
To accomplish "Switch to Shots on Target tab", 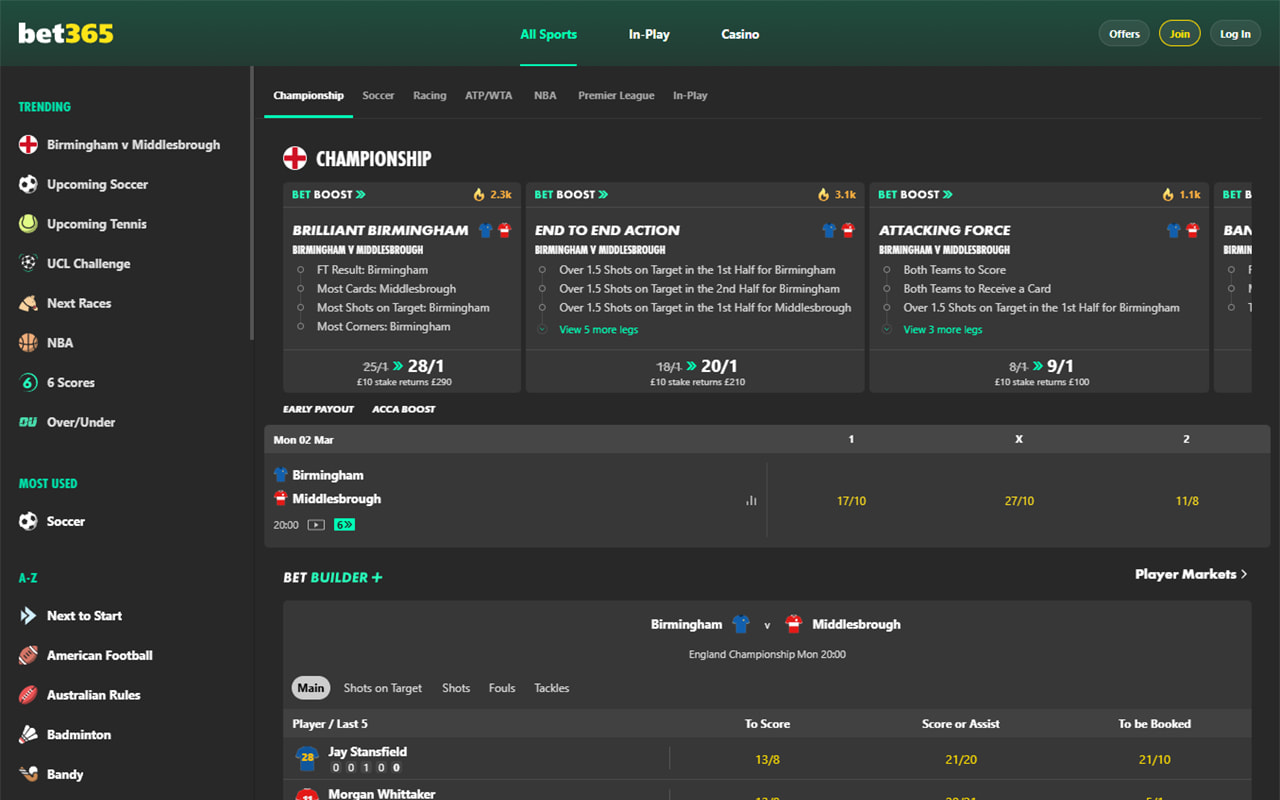I will point(383,688).
